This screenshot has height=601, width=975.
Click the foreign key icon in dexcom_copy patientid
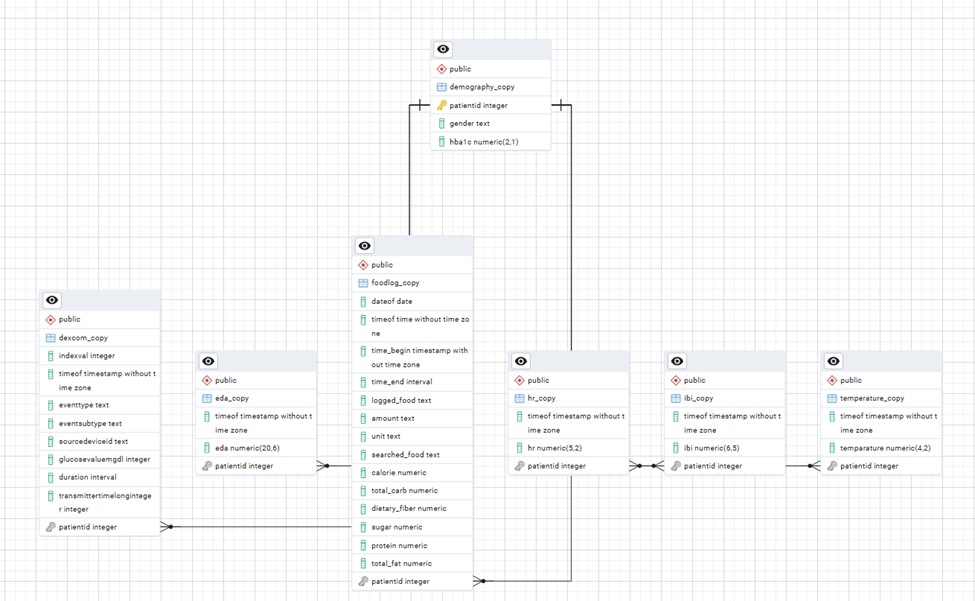pos(50,527)
